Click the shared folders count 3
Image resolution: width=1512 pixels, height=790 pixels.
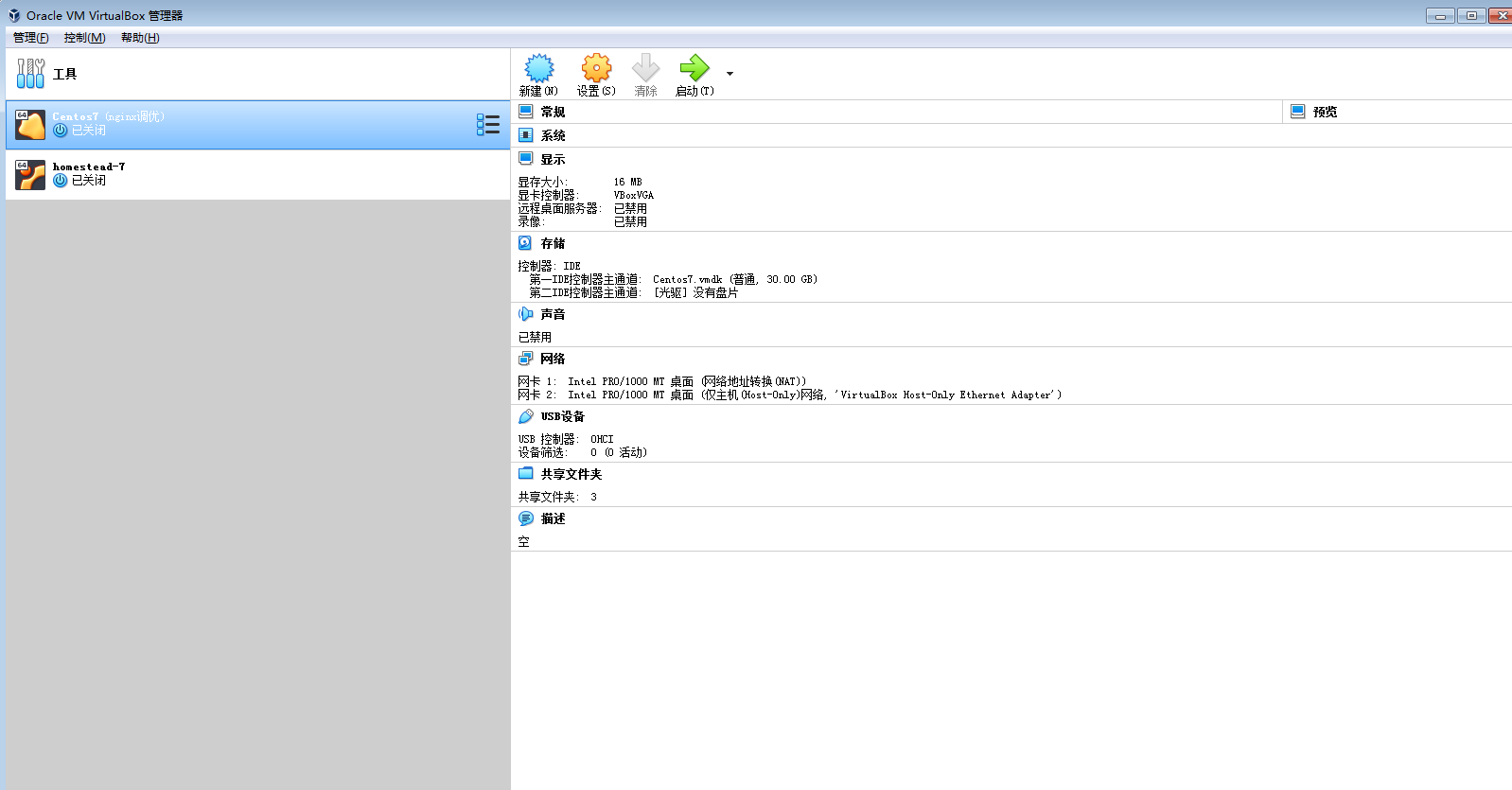pyautogui.click(x=593, y=497)
